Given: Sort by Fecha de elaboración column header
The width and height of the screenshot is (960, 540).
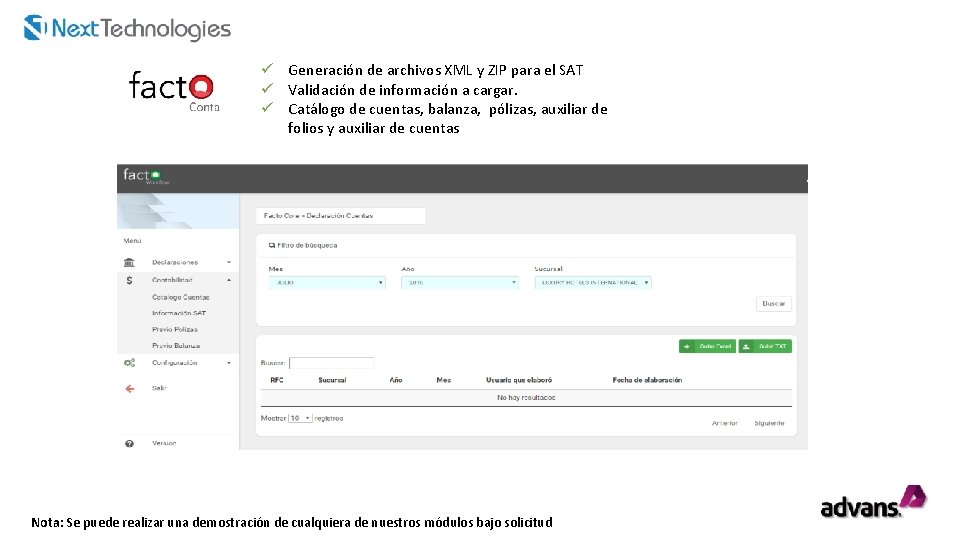Looking at the screenshot, I should coord(647,380).
